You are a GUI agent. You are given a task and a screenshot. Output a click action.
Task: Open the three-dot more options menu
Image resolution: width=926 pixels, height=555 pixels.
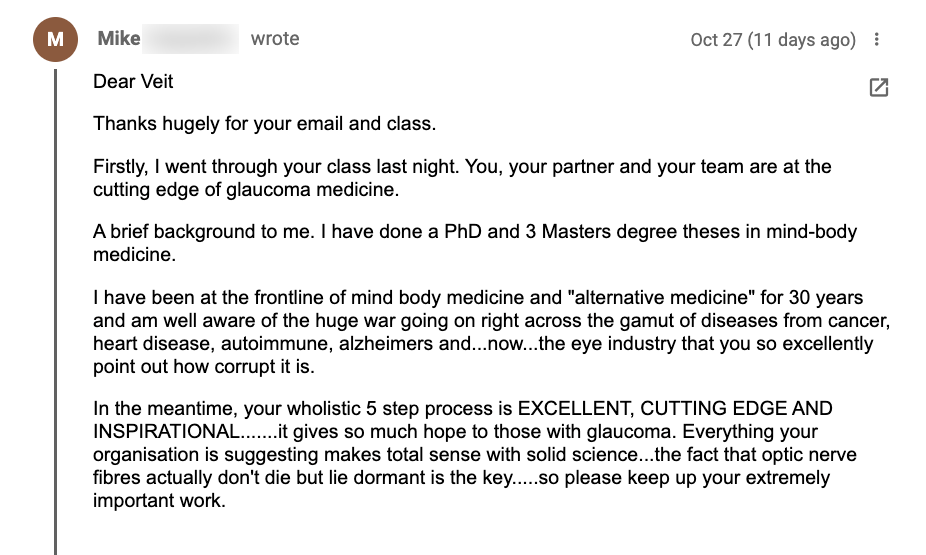(x=877, y=40)
